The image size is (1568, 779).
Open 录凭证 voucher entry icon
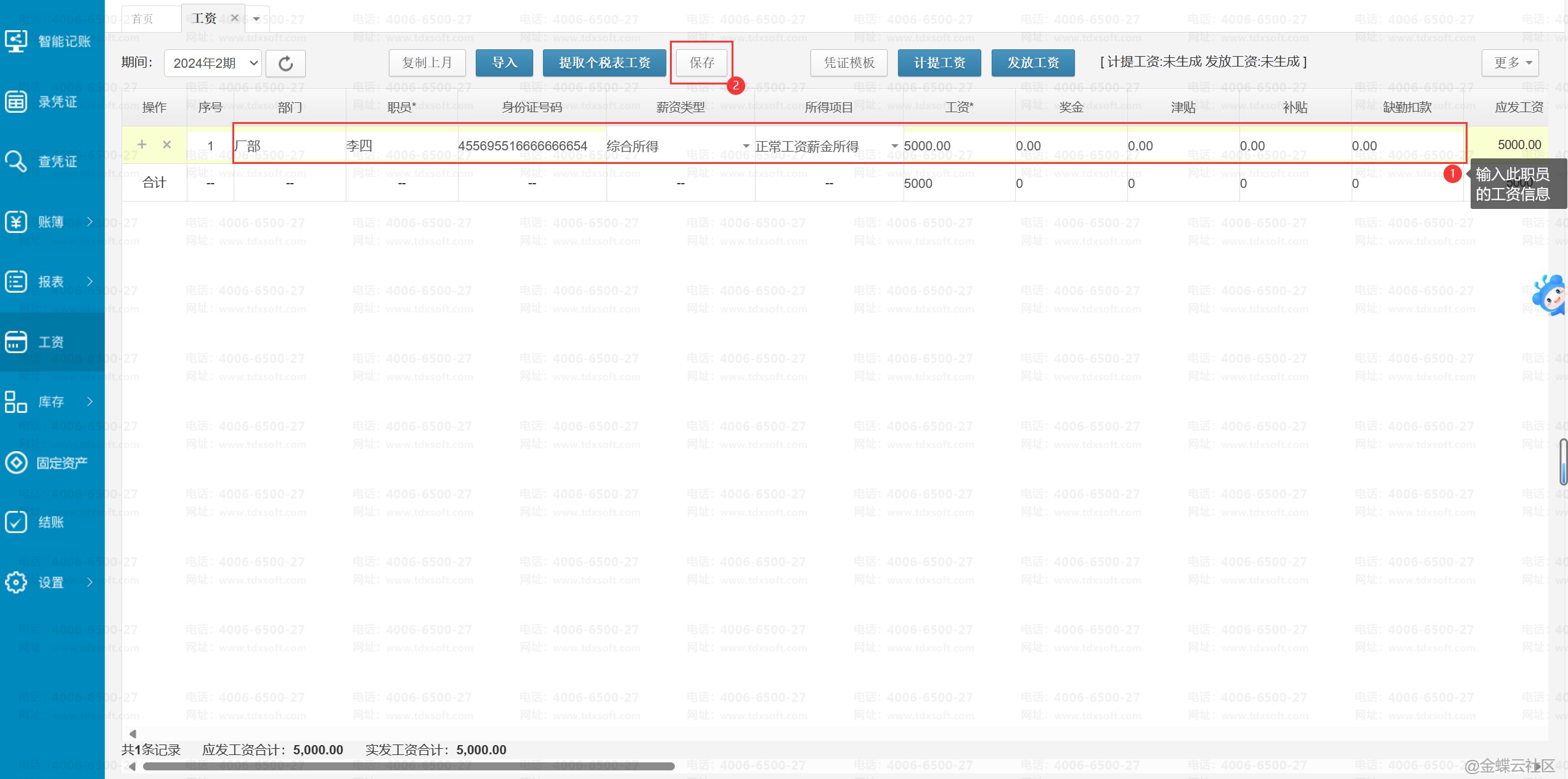point(16,102)
